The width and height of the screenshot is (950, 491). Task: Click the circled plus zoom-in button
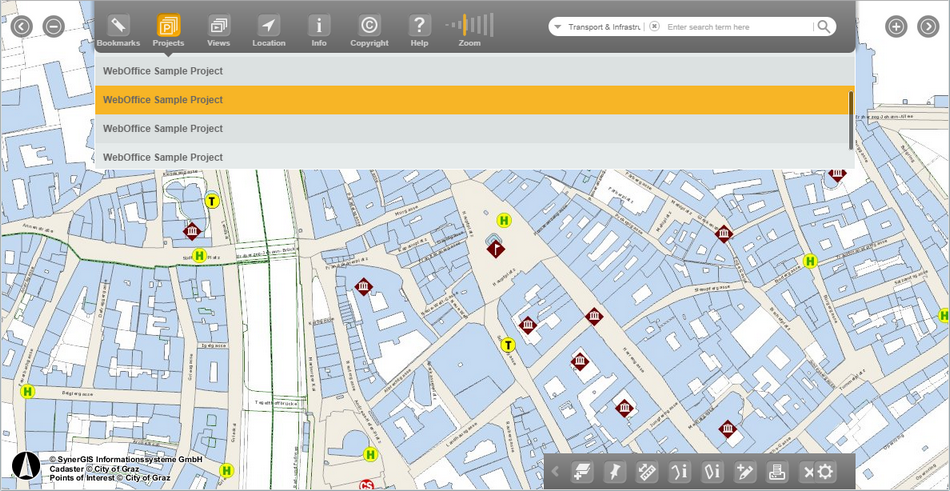(896, 27)
